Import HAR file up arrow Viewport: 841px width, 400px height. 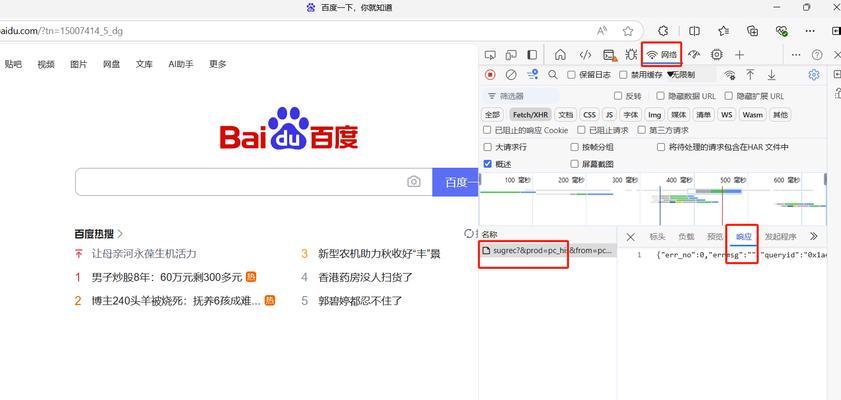[x=751, y=75]
